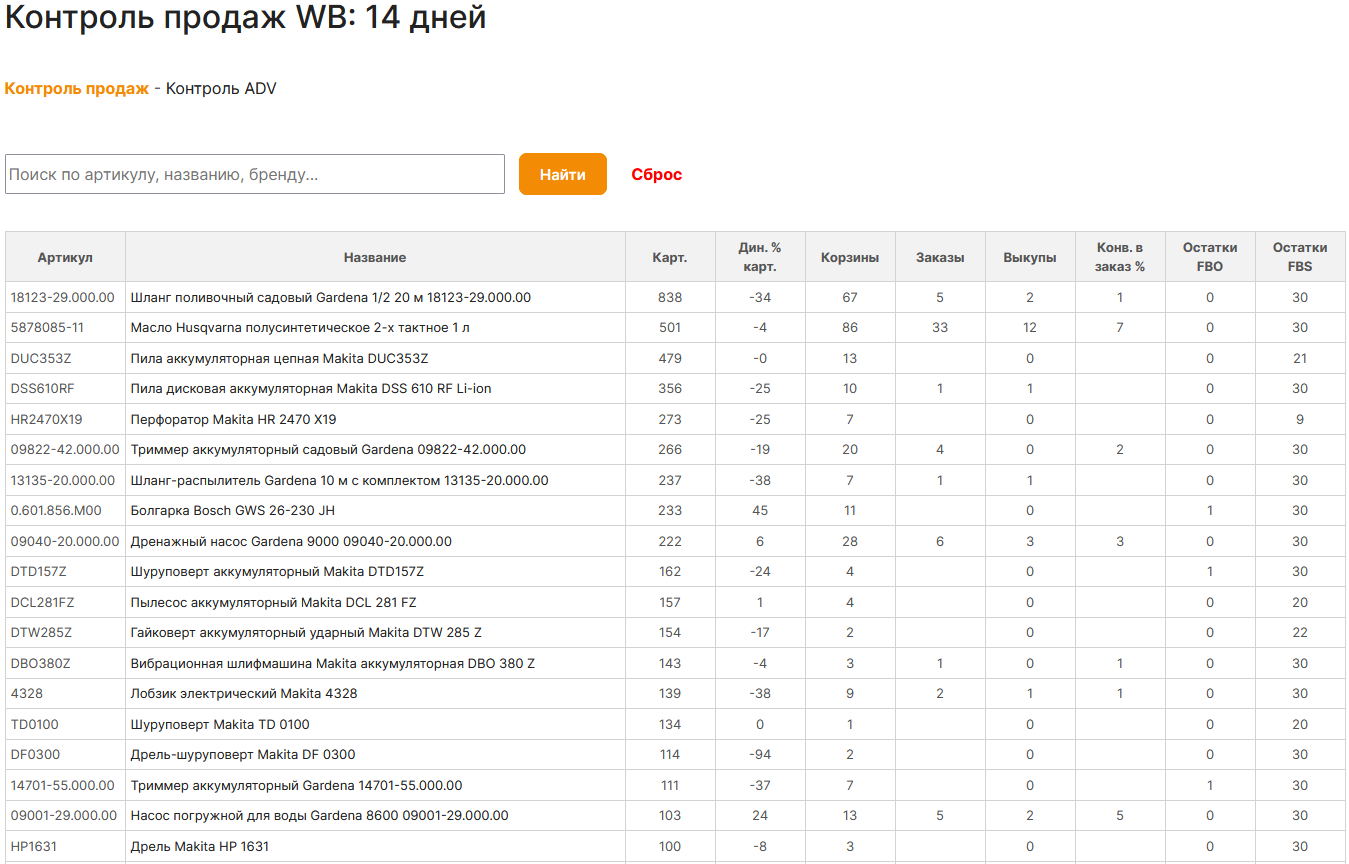
Task: Click the Заказы column header
Action: 940,257
